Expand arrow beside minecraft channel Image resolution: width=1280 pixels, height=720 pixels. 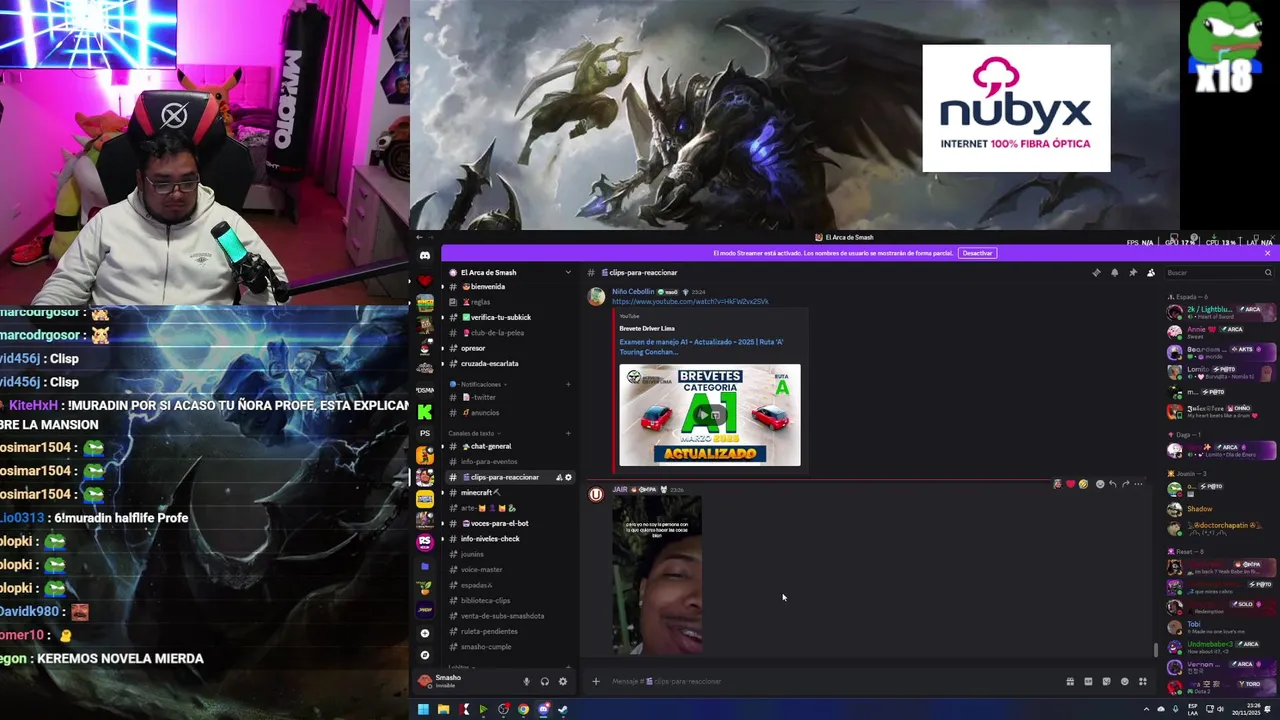(x=443, y=492)
